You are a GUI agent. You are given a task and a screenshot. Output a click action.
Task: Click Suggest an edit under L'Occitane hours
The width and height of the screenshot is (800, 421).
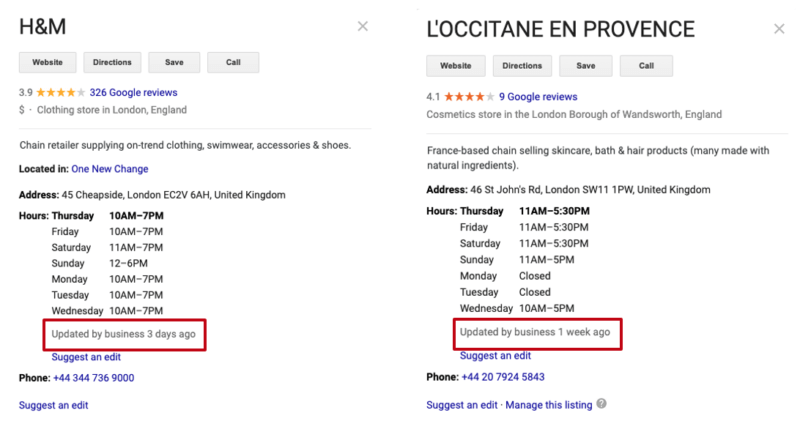point(495,355)
